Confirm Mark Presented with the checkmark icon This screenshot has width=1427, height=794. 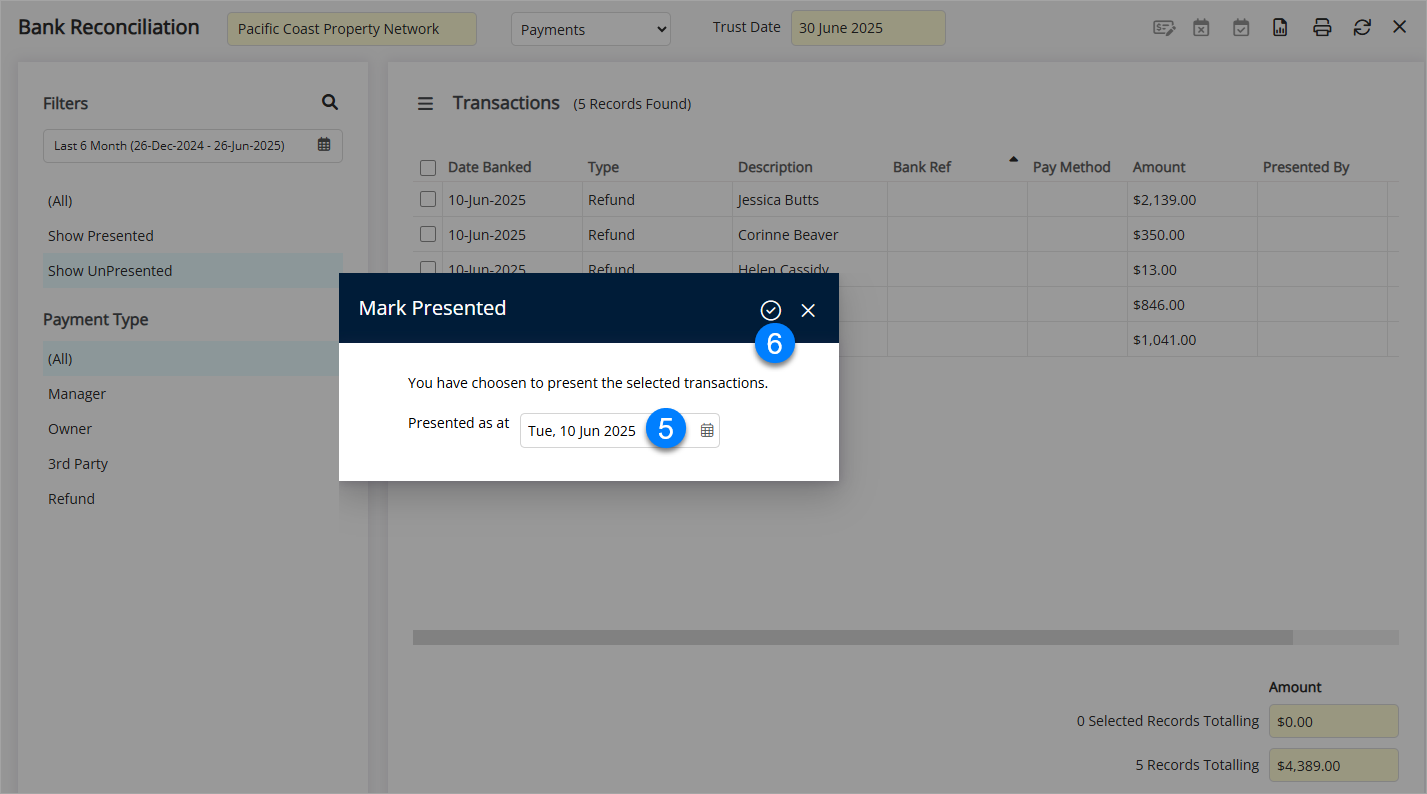[x=770, y=311]
